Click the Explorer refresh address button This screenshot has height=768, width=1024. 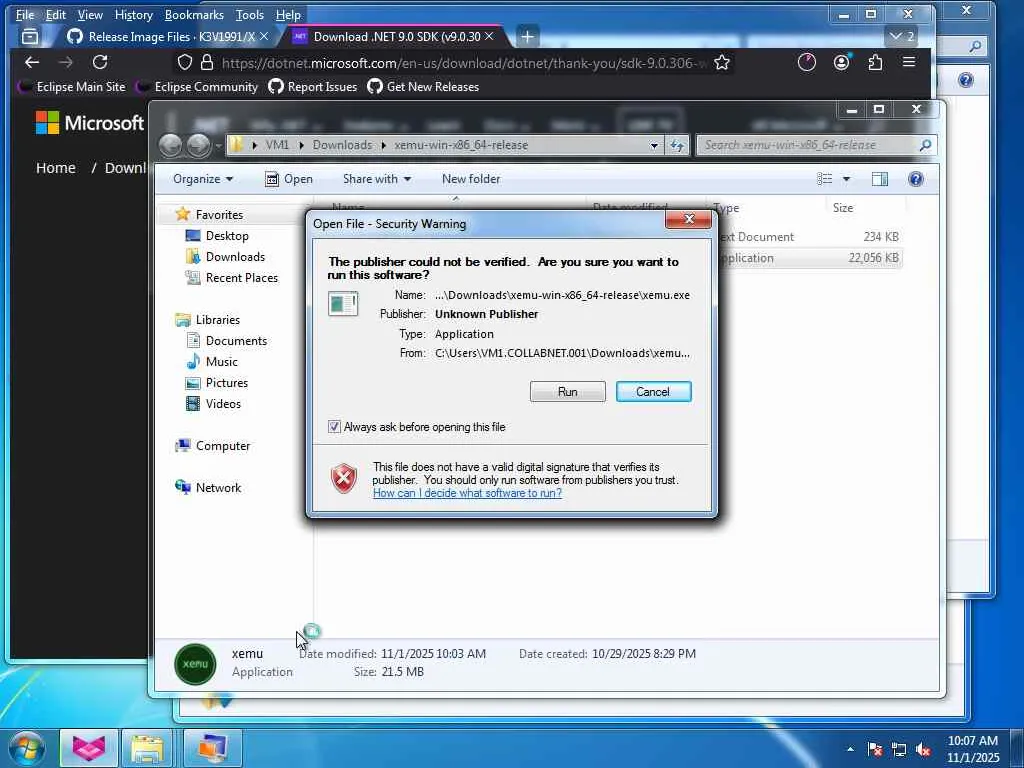[677, 145]
